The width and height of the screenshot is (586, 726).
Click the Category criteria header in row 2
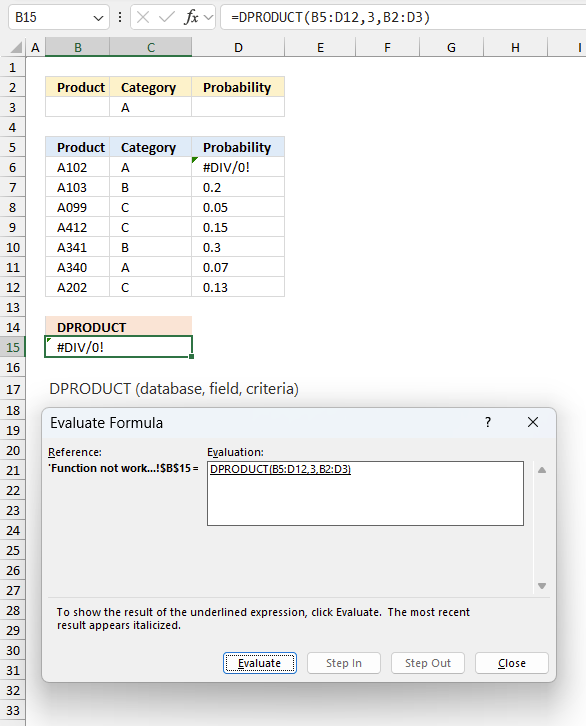pyautogui.click(x=151, y=88)
